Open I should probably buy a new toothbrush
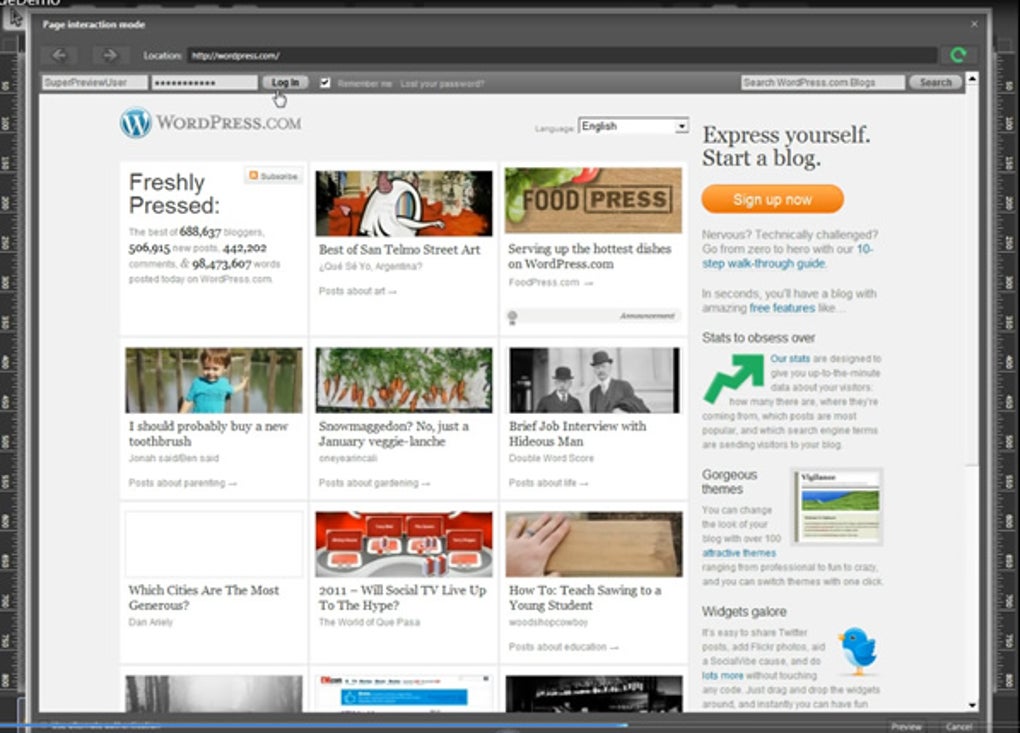Image resolution: width=1020 pixels, height=733 pixels. pyautogui.click(x=208, y=434)
